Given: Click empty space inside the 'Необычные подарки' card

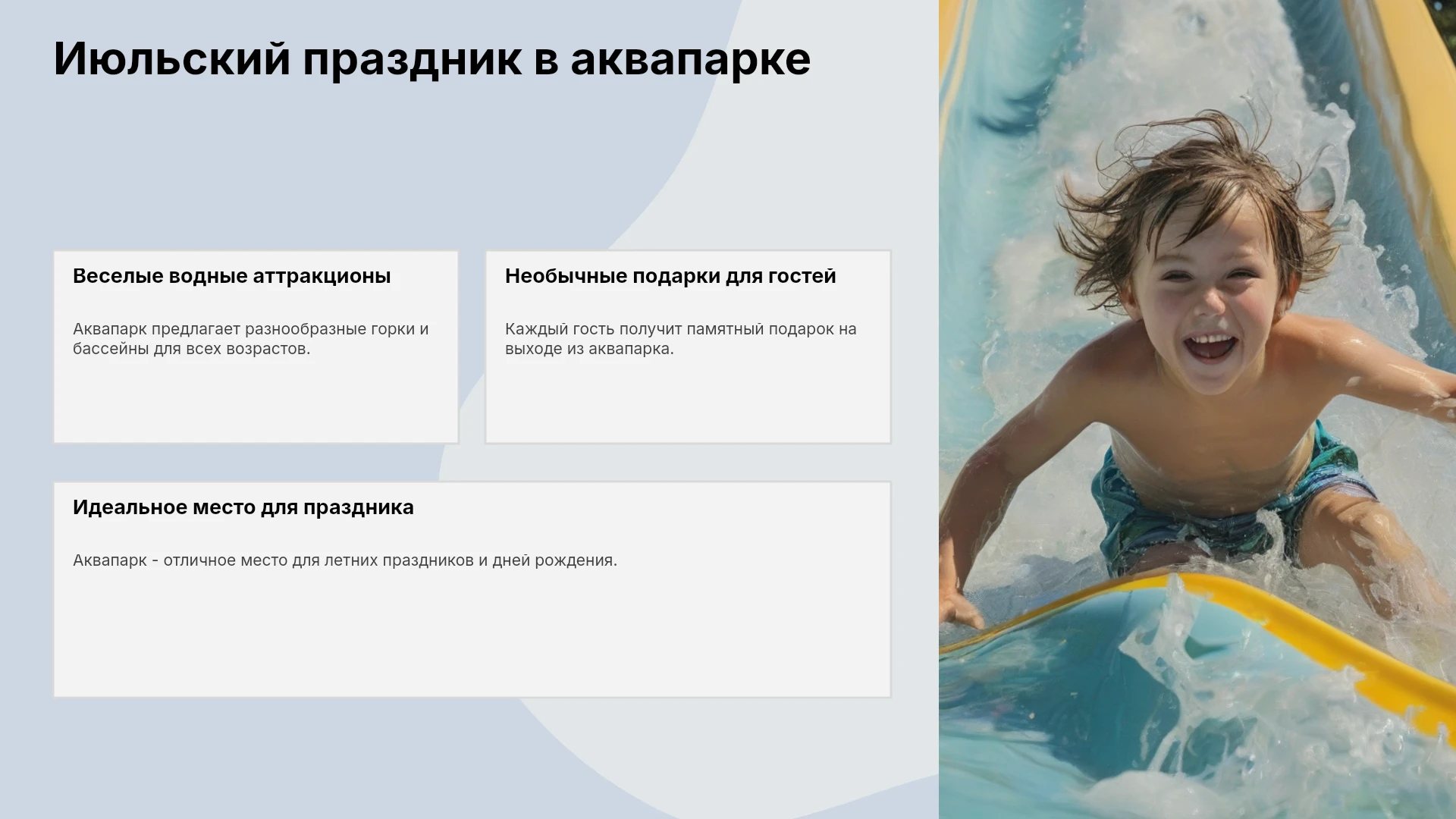Looking at the screenshot, I should [x=688, y=402].
